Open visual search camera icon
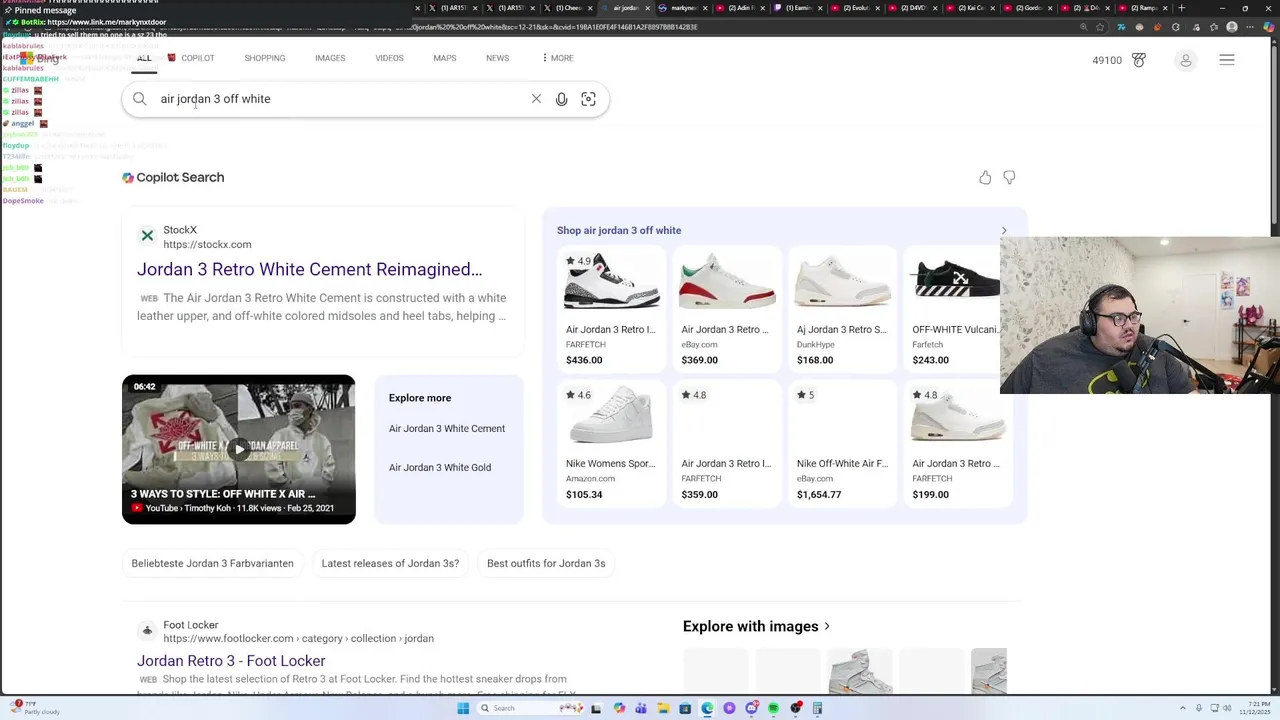This screenshot has height=720, width=1280. [x=588, y=99]
